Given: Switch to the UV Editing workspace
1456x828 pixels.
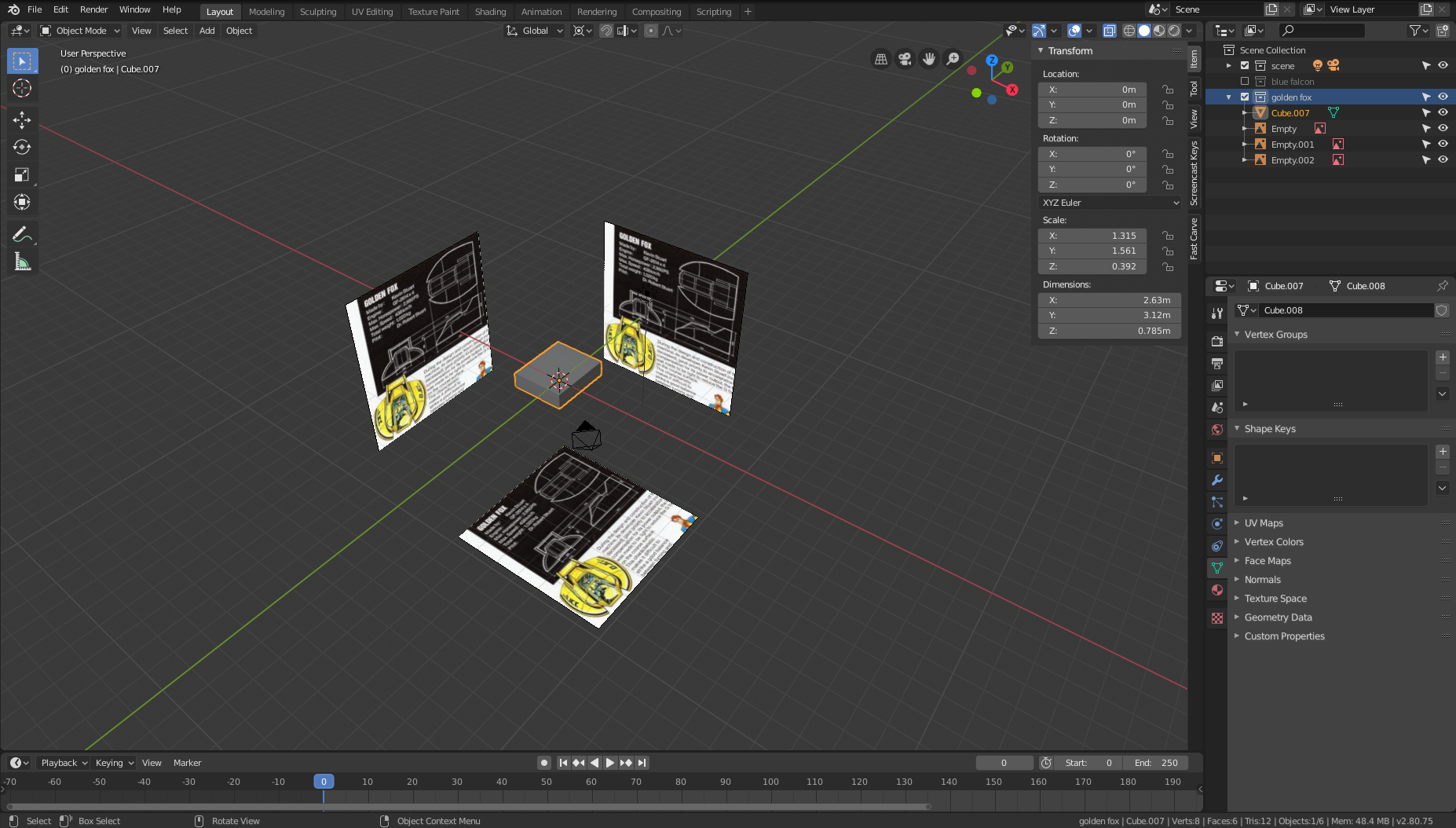Looking at the screenshot, I should tap(372, 12).
